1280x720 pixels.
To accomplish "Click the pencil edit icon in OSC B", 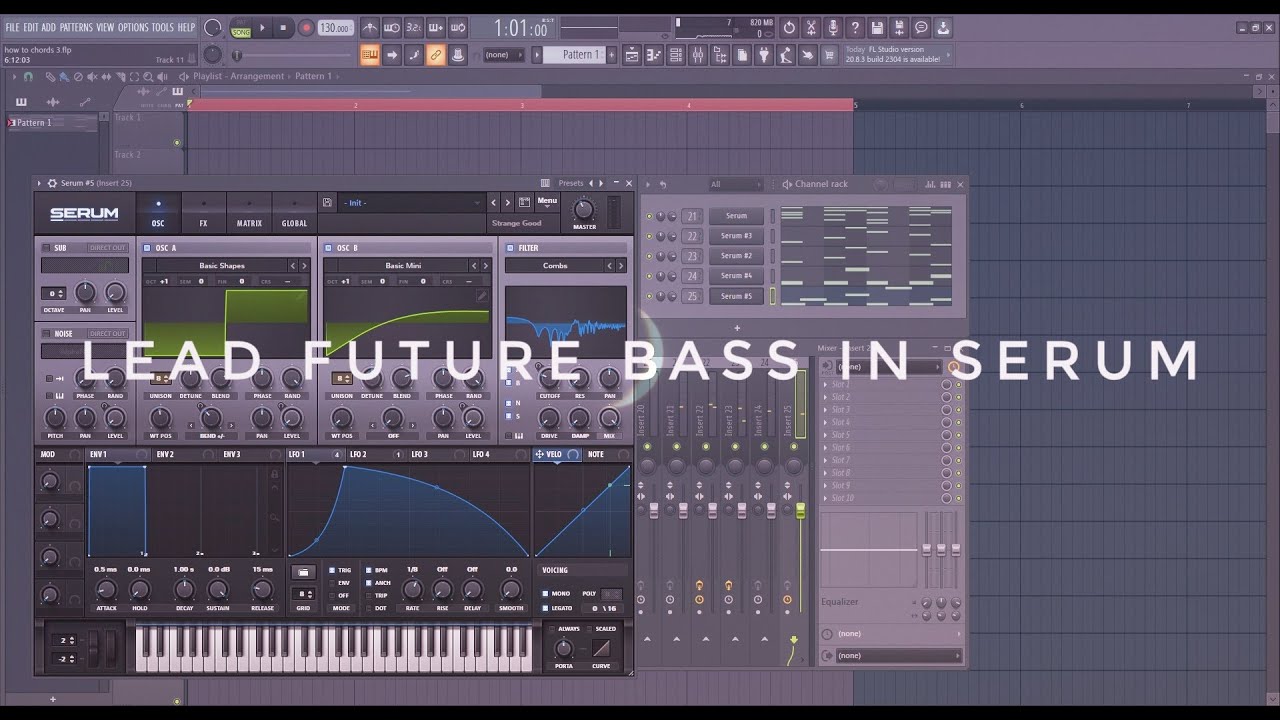I will coord(482,296).
